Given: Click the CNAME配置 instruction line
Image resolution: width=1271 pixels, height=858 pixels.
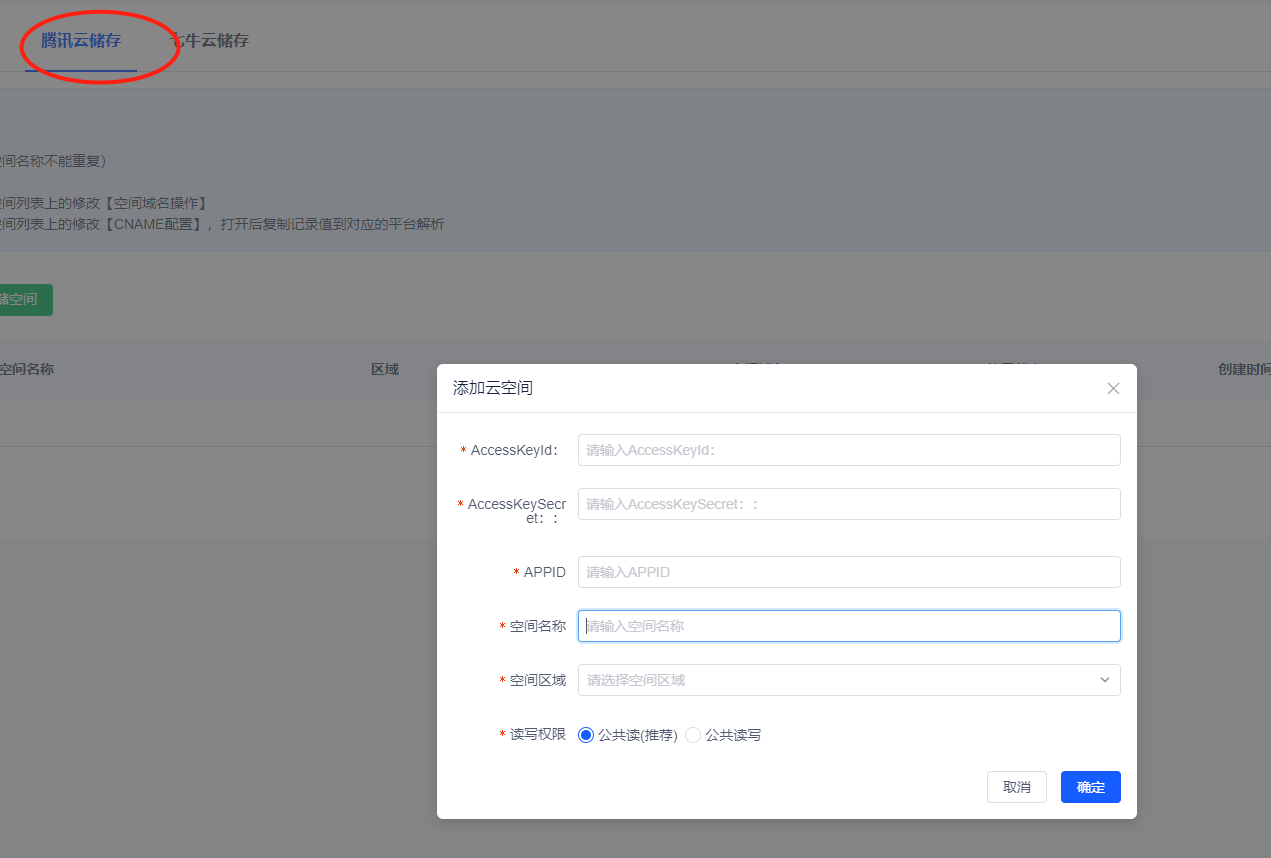Looking at the screenshot, I should pyautogui.click(x=222, y=224).
